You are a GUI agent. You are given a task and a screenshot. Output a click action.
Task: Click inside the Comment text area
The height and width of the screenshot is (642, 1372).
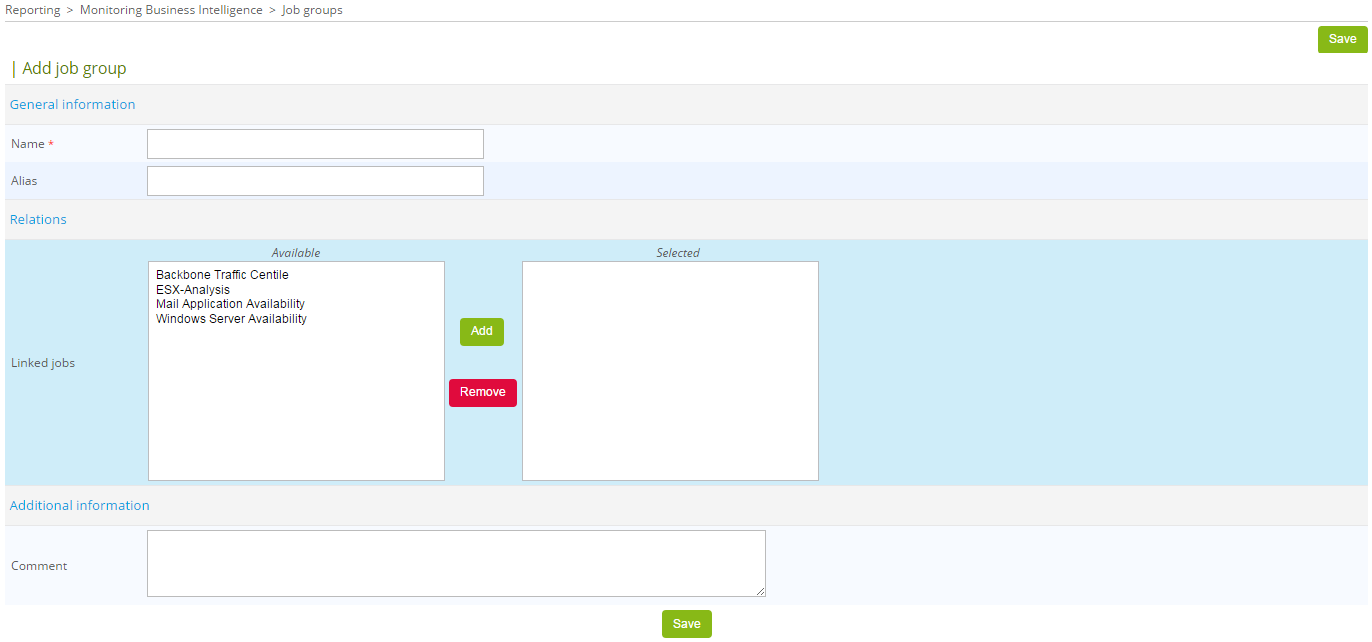[455, 562]
